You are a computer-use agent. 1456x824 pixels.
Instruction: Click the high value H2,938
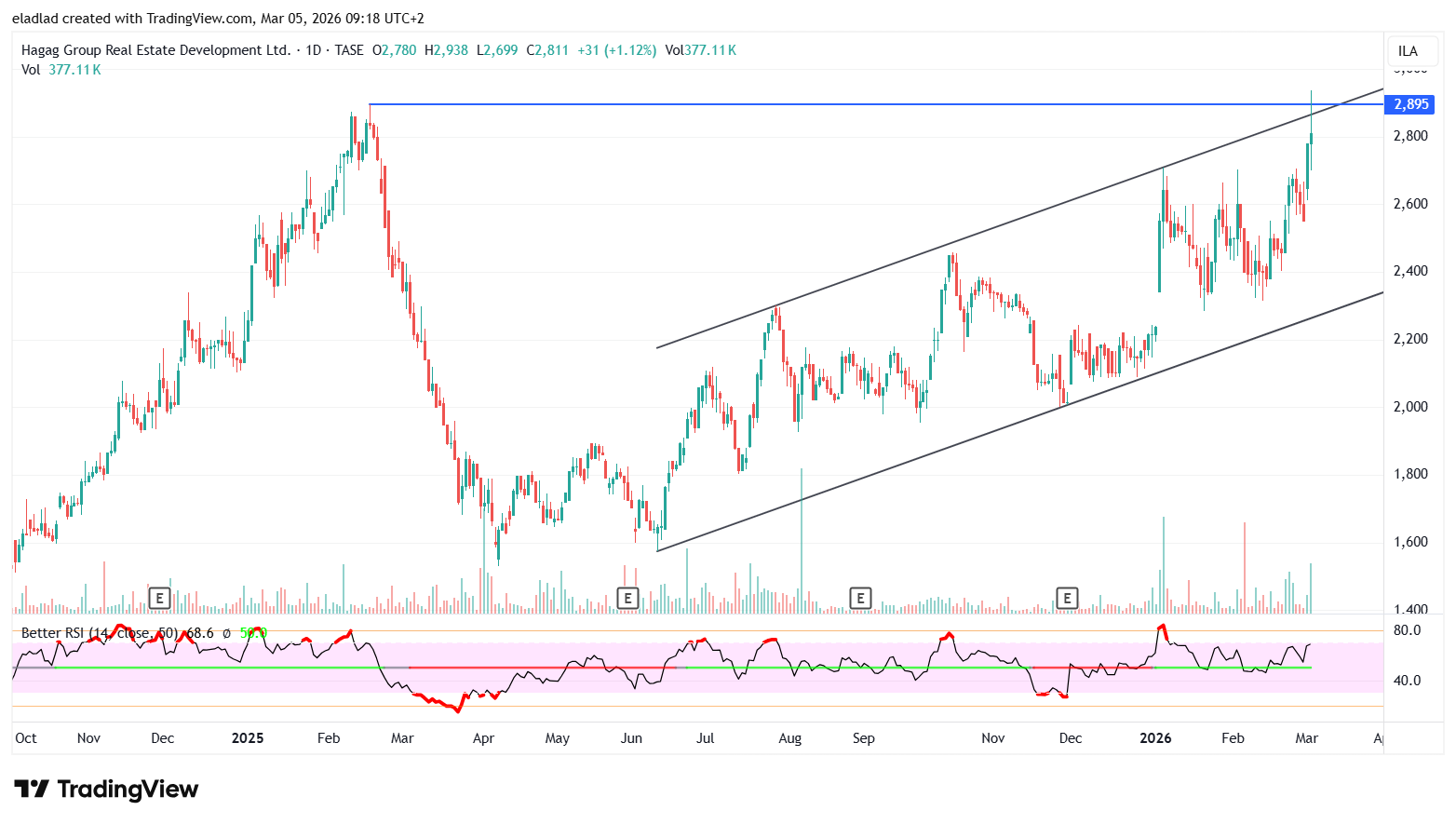[x=446, y=50]
